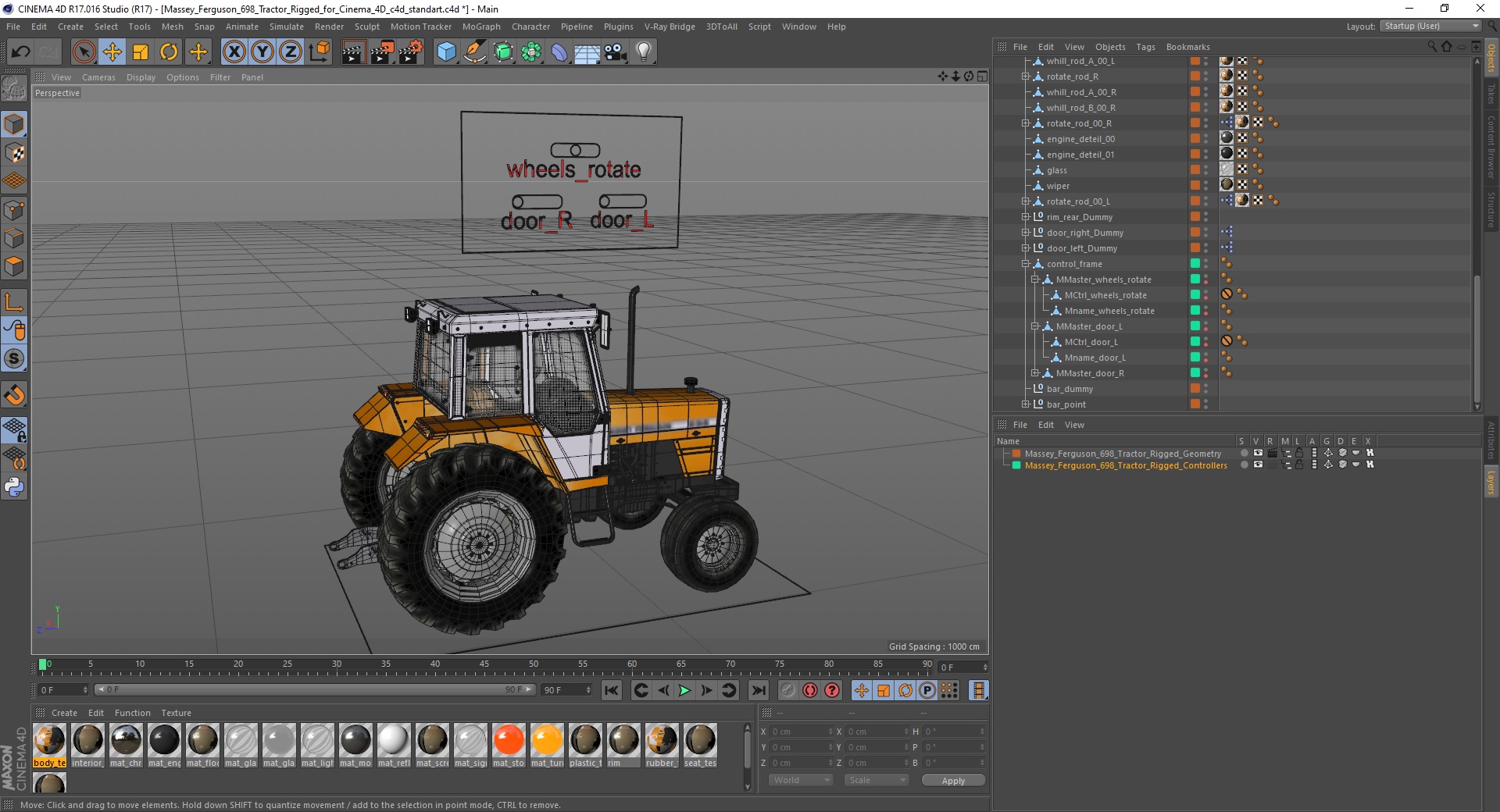Open the MoGraph menu
The image size is (1500, 812).
click(x=481, y=27)
